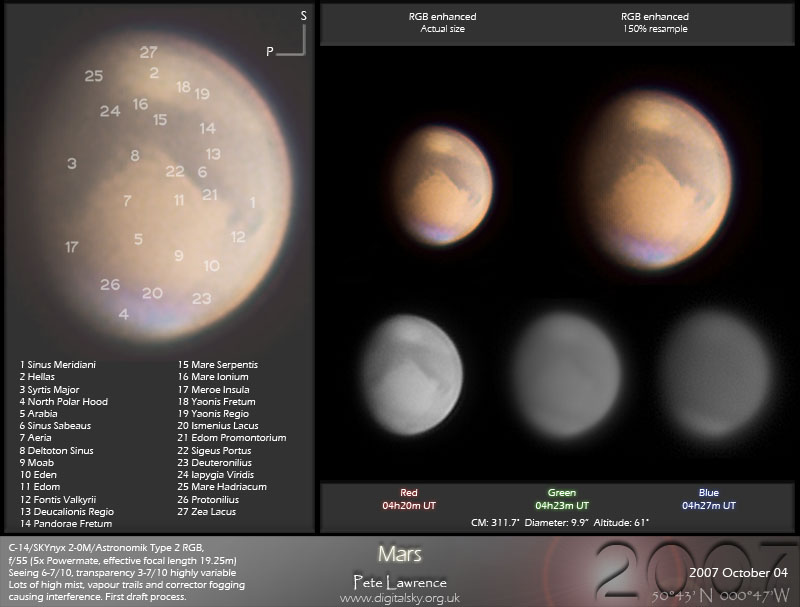
Task: Click legend entry '10 Eden'
Action: [38, 474]
